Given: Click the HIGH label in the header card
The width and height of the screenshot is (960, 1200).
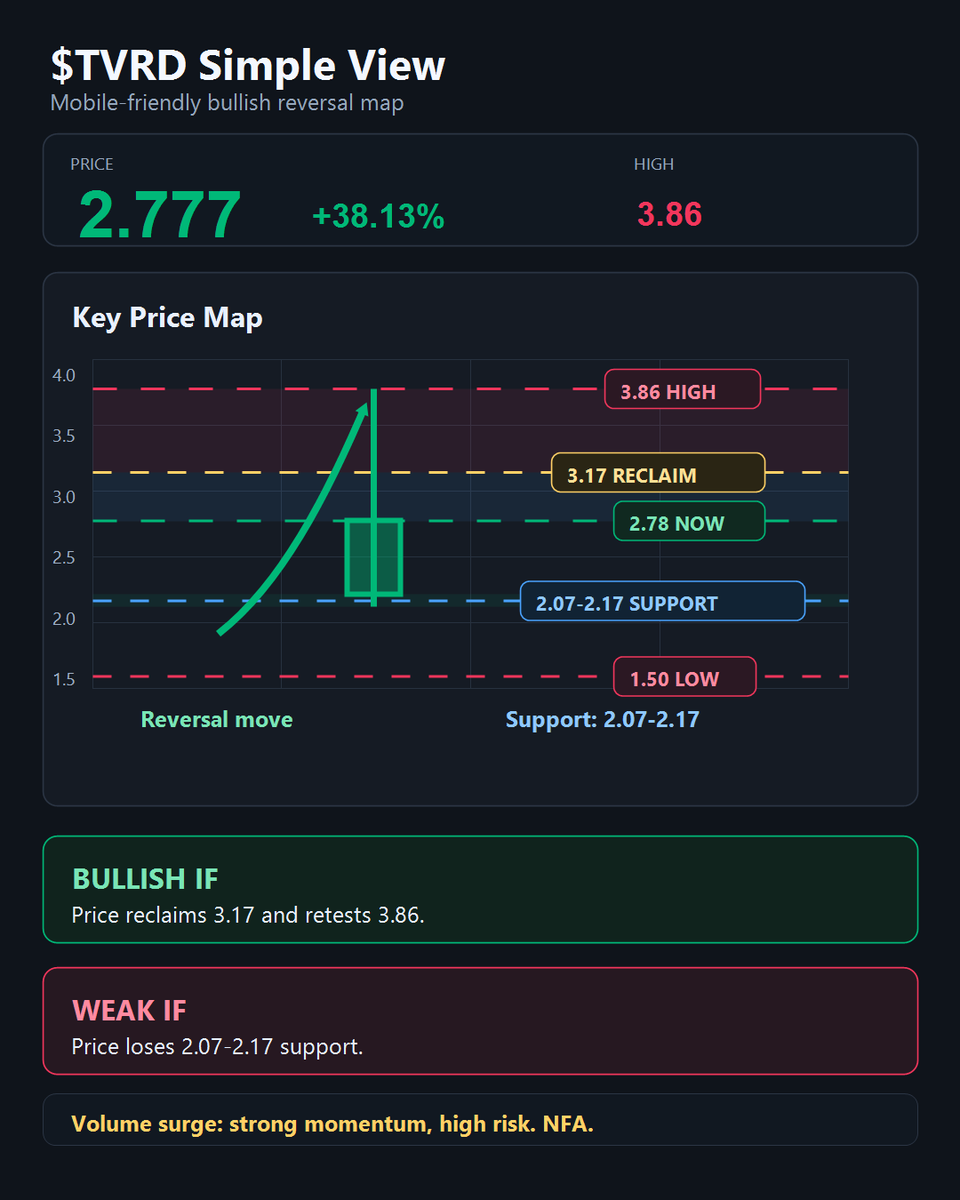Looking at the screenshot, I should (654, 164).
